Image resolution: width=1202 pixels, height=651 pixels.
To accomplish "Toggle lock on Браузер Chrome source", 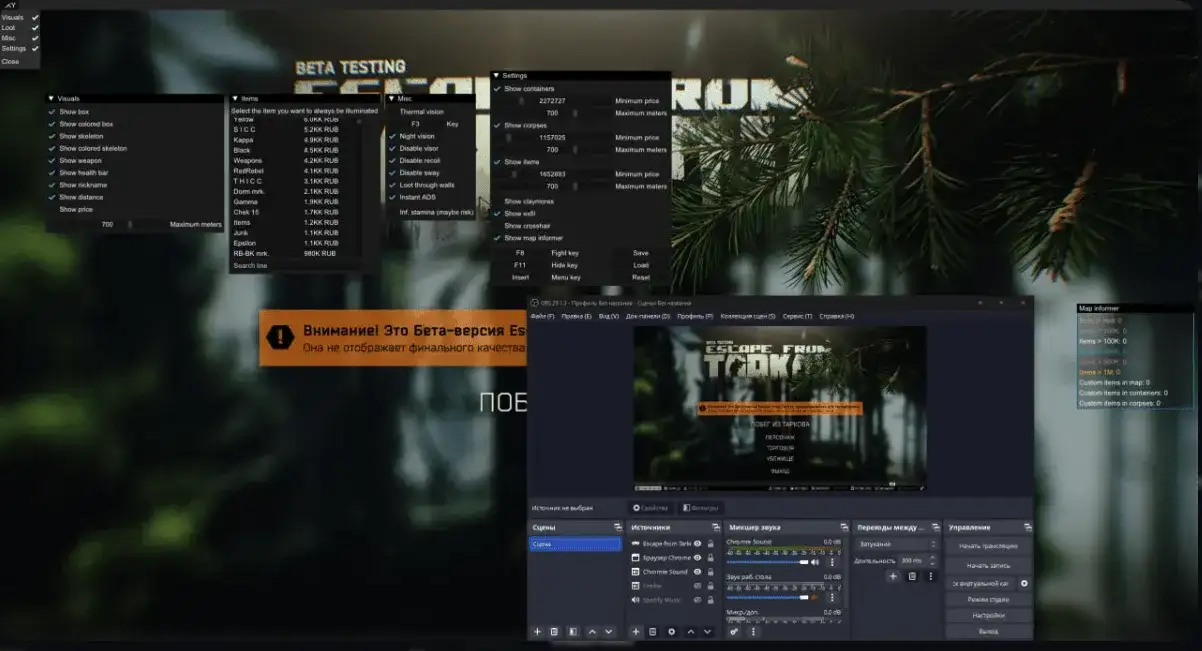I will [710, 558].
